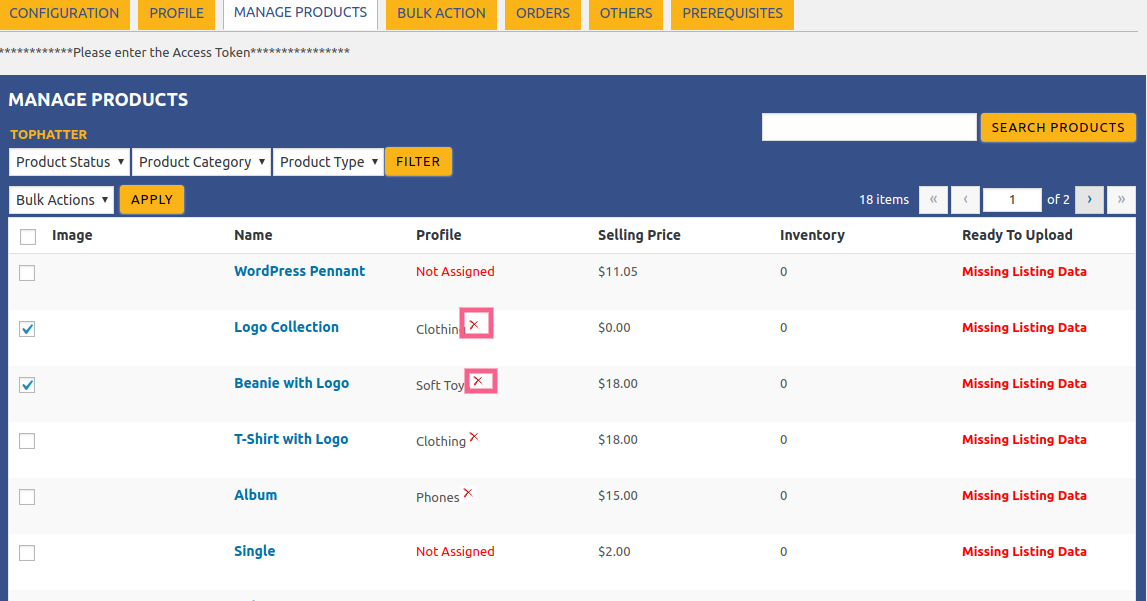This screenshot has width=1147, height=601.
Task: Jump to last page of products
Action: pyautogui.click(x=1121, y=200)
